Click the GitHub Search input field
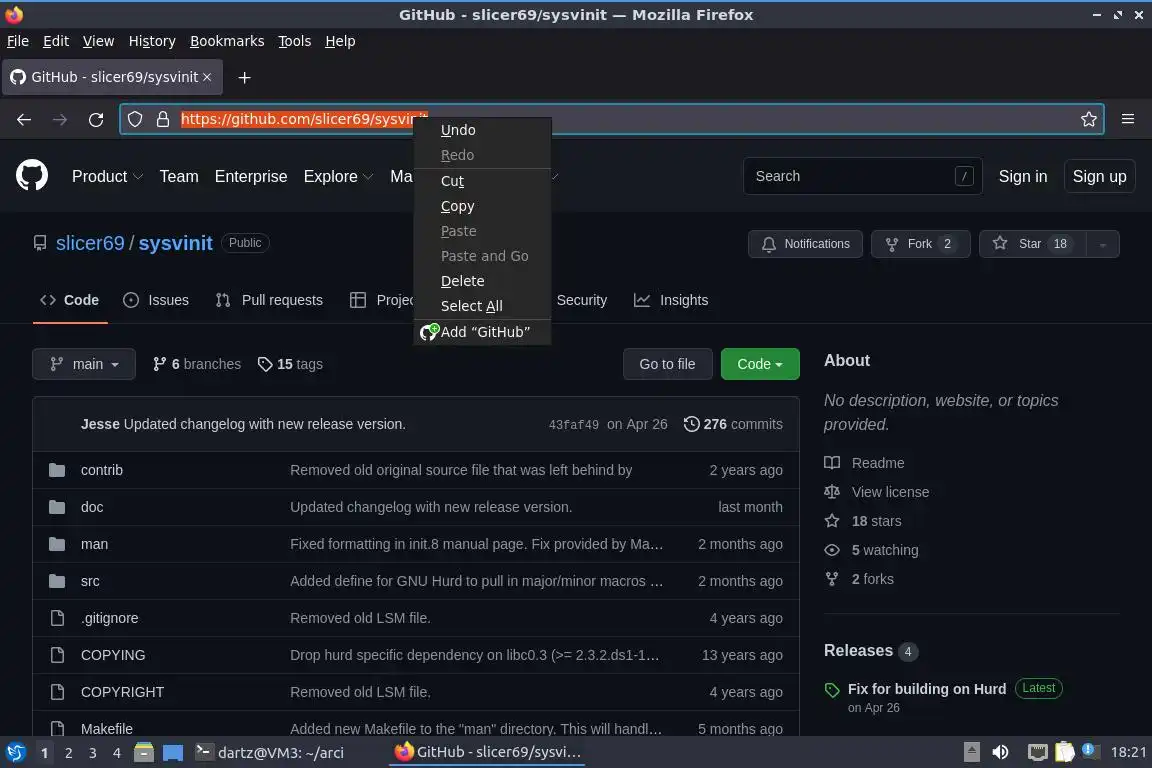Viewport: 1152px width, 768px height. pyautogui.click(x=863, y=176)
